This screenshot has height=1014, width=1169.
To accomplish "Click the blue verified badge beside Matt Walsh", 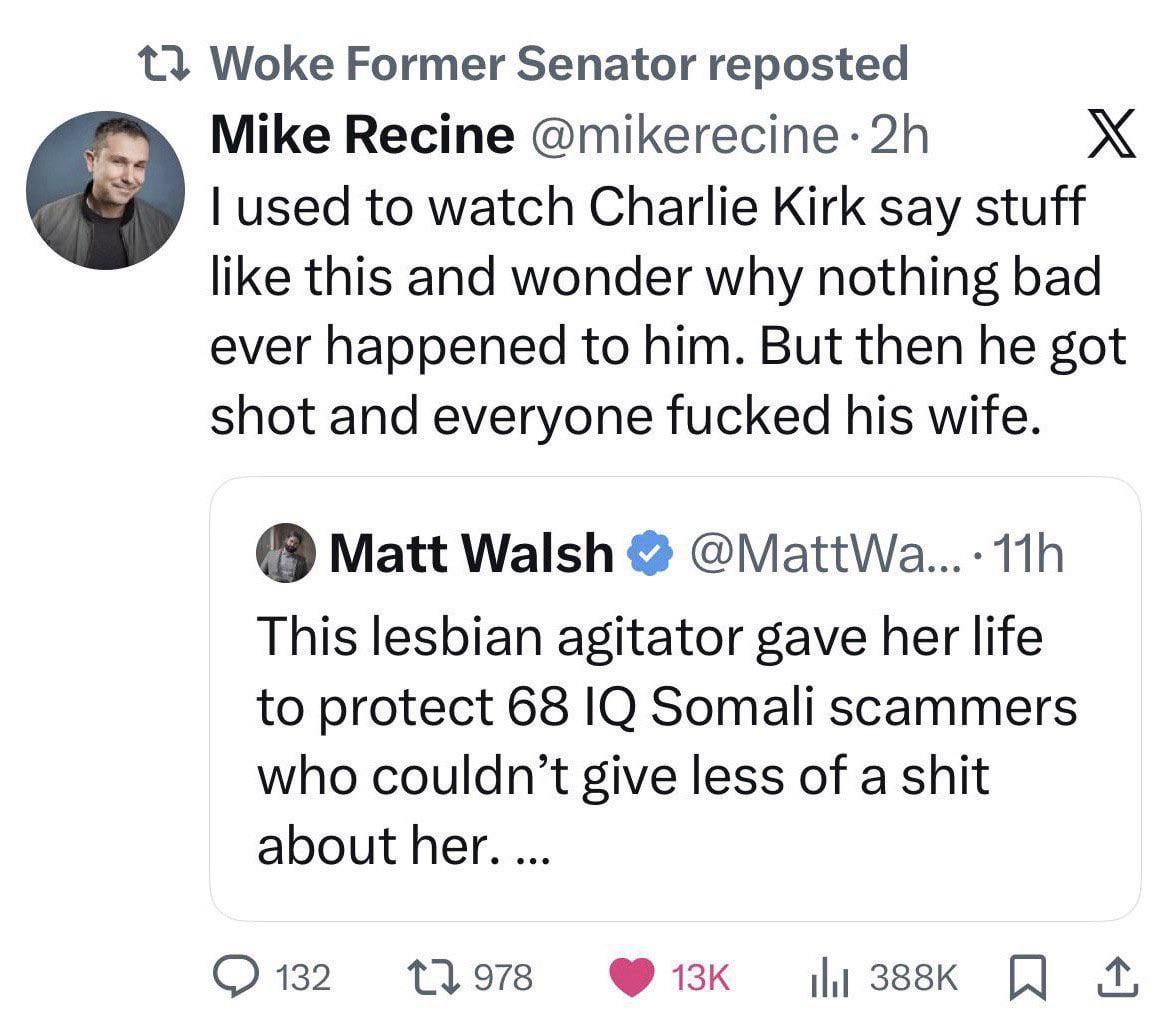I will pos(647,553).
